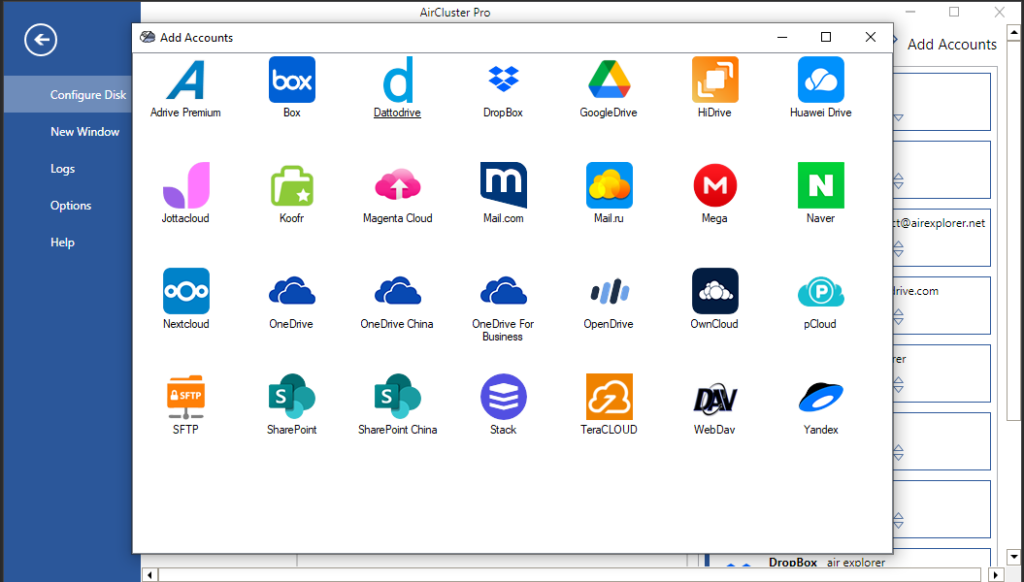Select the Naver icon

click(821, 186)
